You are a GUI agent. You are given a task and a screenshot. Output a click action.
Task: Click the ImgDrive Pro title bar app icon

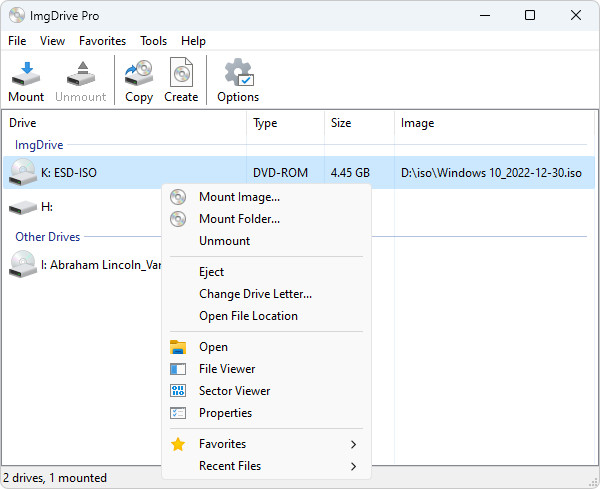(17, 15)
